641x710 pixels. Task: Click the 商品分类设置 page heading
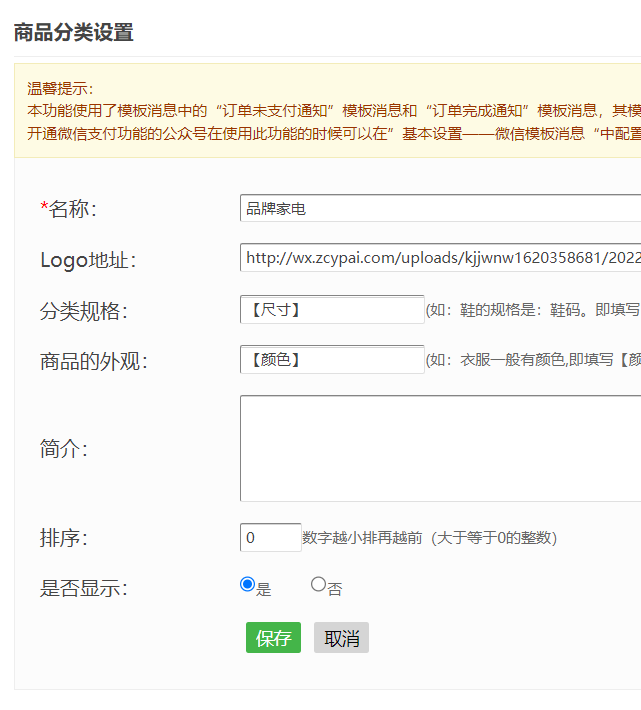tap(73, 33)
